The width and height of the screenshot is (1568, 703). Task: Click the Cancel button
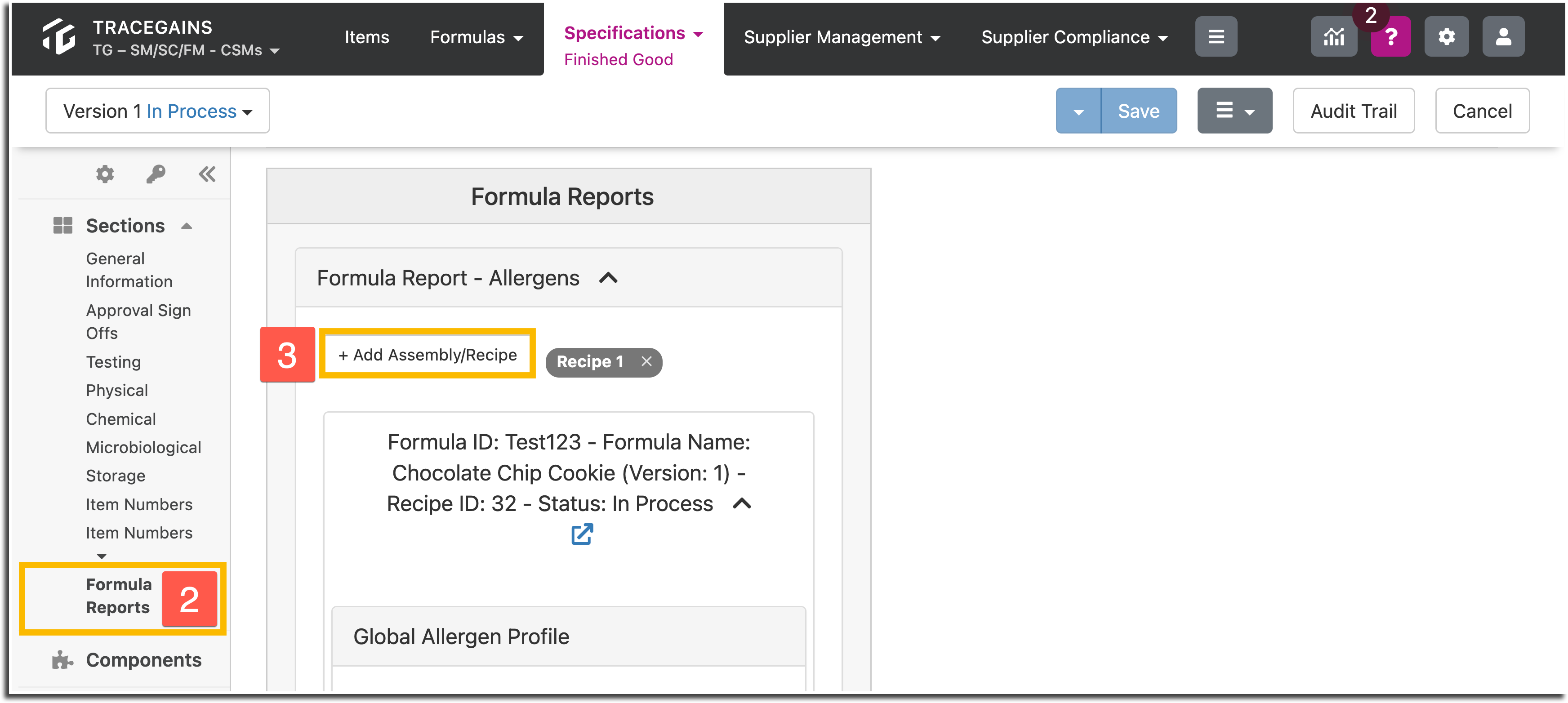[x=1482, y=111]
